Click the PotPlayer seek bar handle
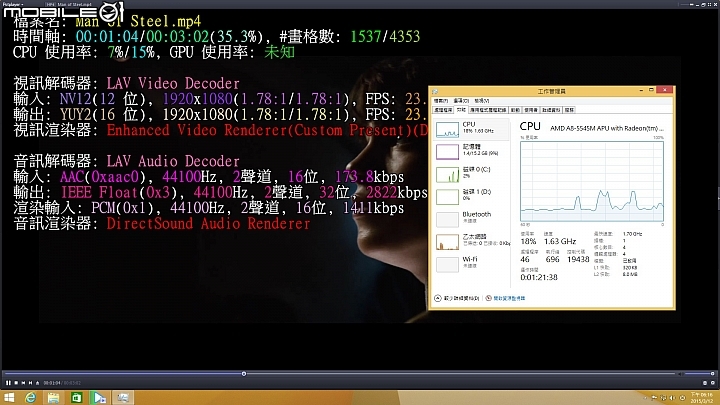 (244, 374)
